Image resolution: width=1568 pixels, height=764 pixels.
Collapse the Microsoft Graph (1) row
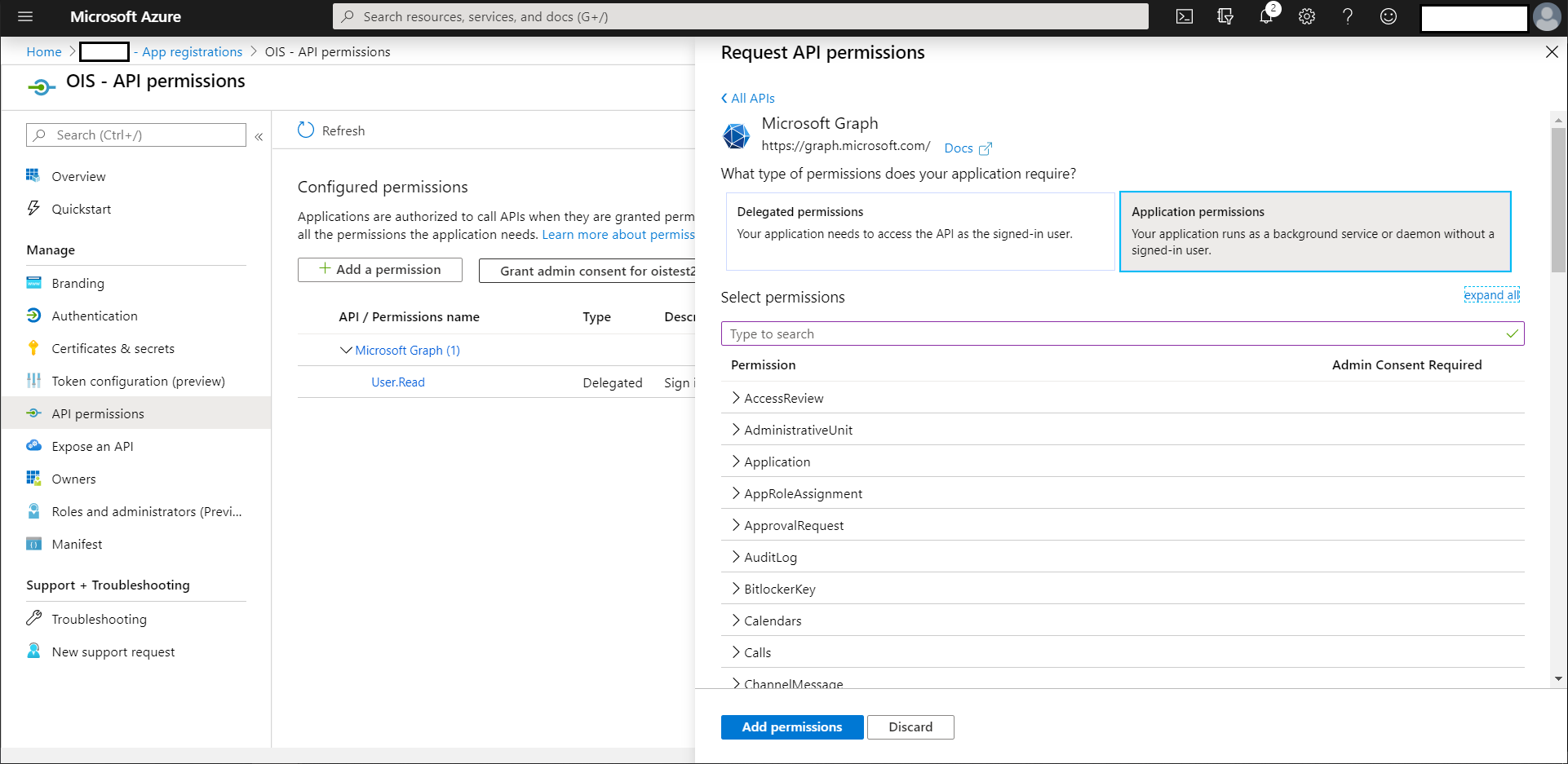coord(346,350)
